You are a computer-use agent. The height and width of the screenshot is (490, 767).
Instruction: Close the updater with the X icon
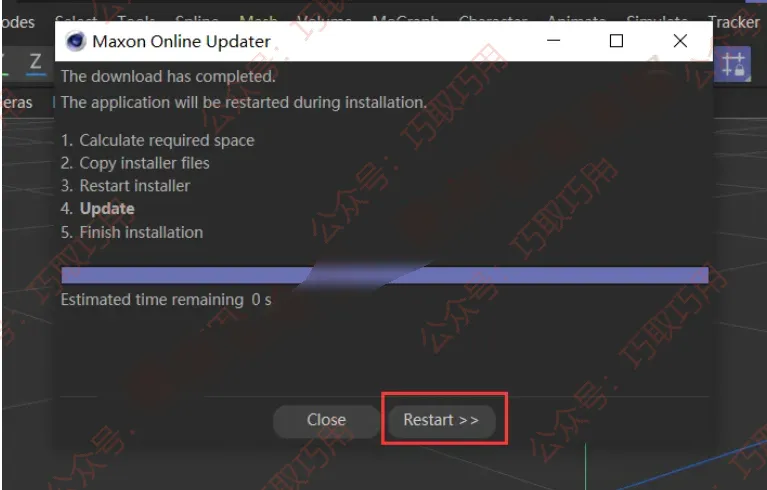click(680, 41)
